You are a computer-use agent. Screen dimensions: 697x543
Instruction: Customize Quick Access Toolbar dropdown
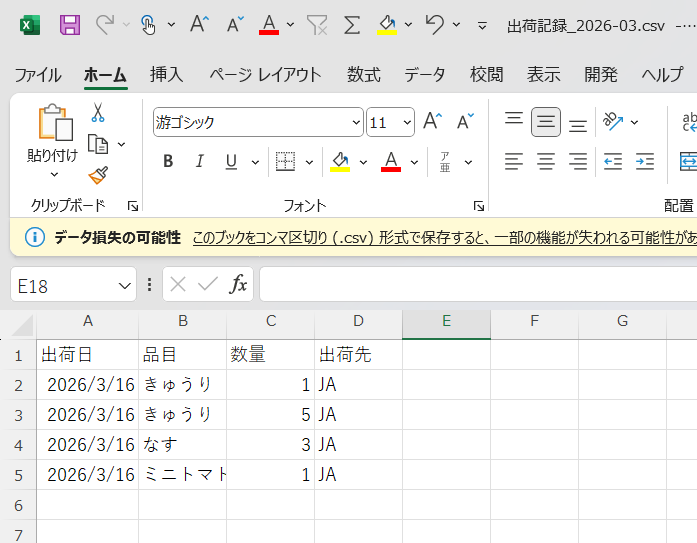[x=482, y=26]
